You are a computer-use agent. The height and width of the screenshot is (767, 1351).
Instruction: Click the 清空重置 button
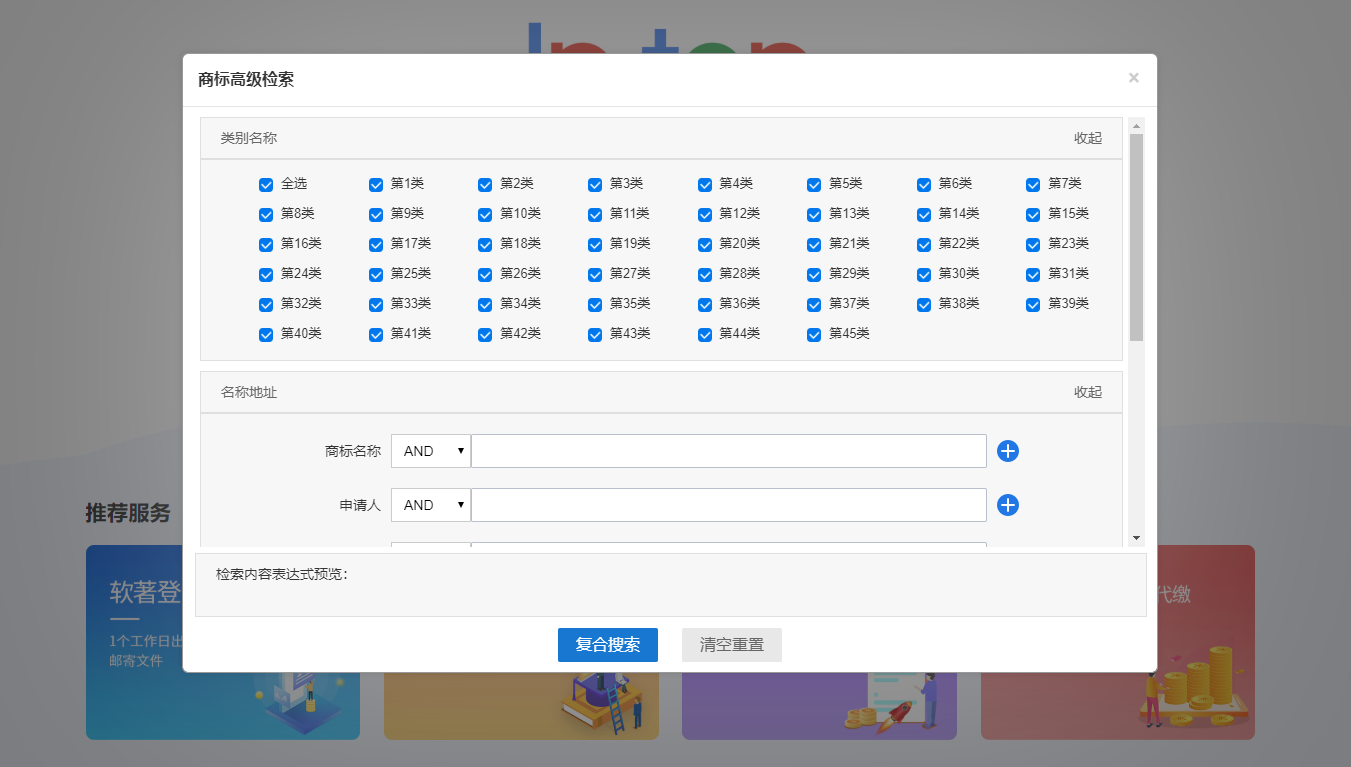(x=731, y=645)
